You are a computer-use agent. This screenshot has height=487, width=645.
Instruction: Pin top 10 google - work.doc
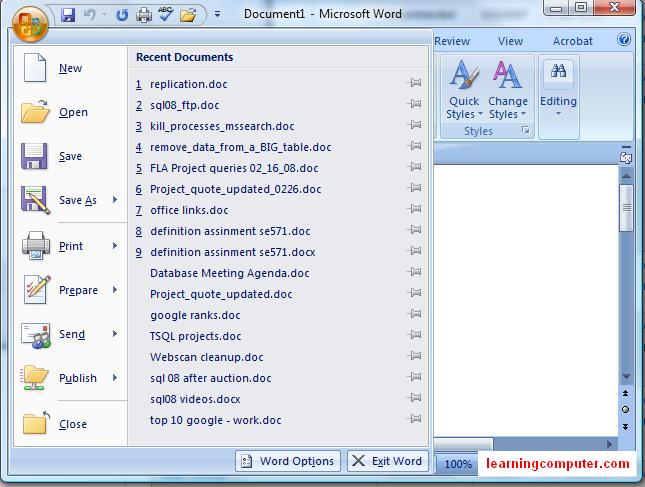click(x=415, y=419)
